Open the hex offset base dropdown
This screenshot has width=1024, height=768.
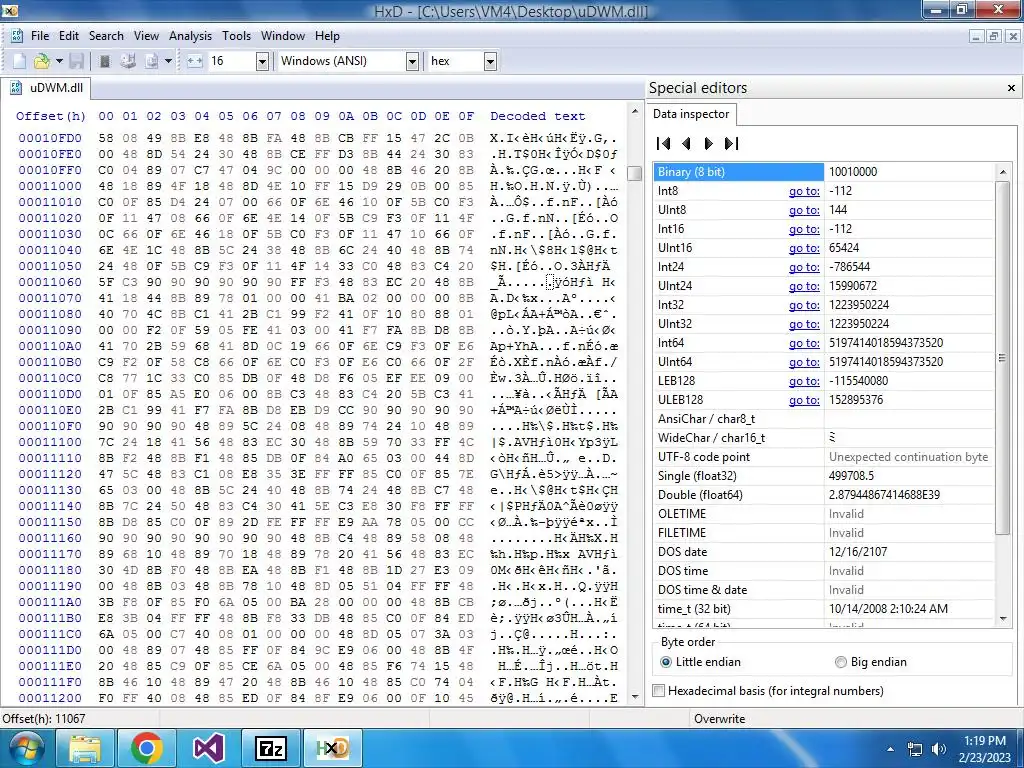pos(490,61)
